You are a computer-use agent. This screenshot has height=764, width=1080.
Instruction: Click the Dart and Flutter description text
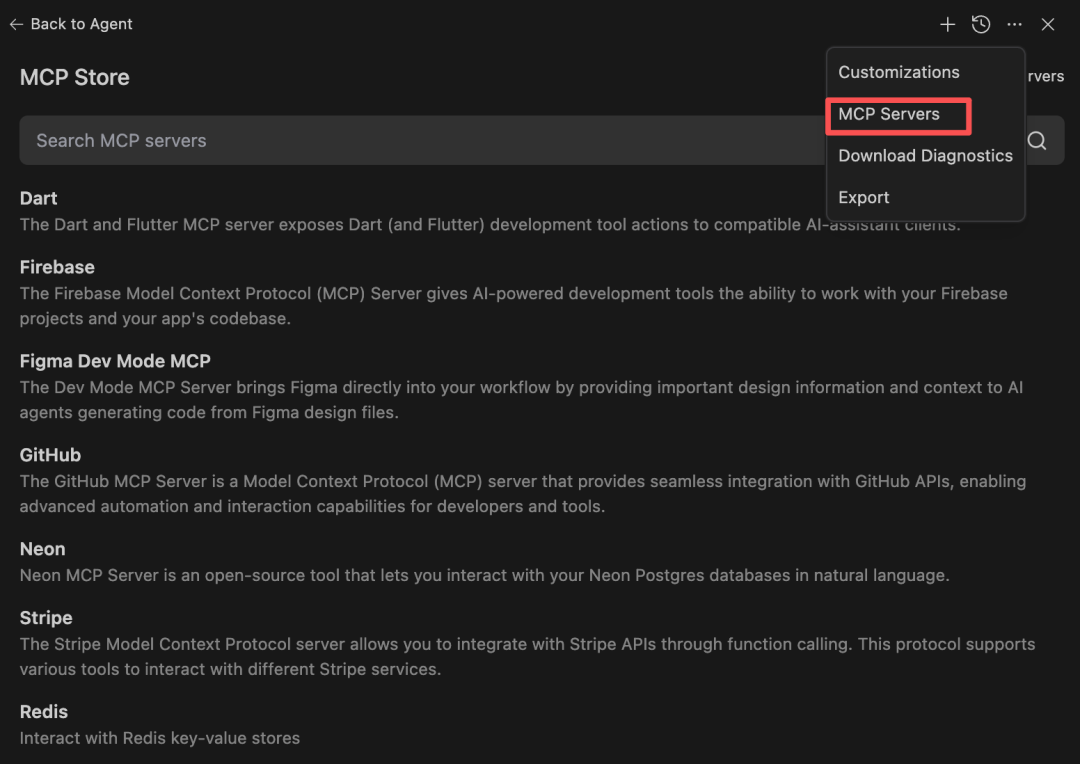[x=490, y=225]
